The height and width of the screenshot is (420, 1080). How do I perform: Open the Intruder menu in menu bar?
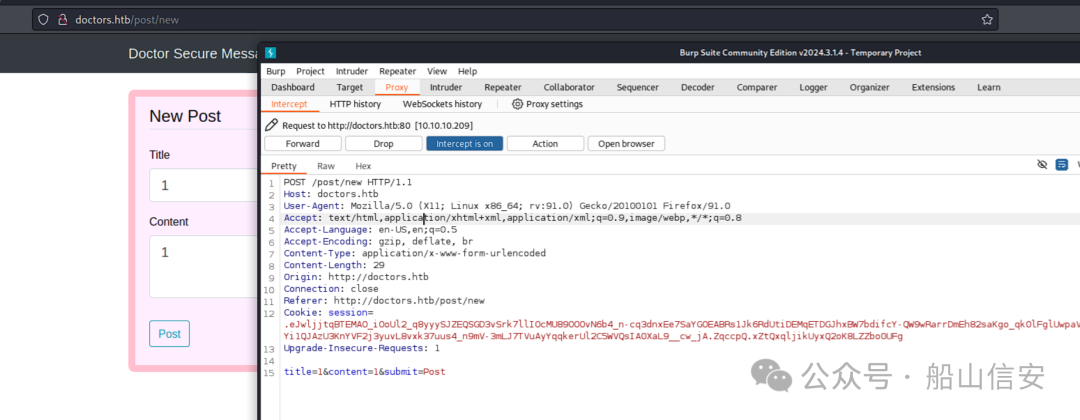tap(352, 71)
